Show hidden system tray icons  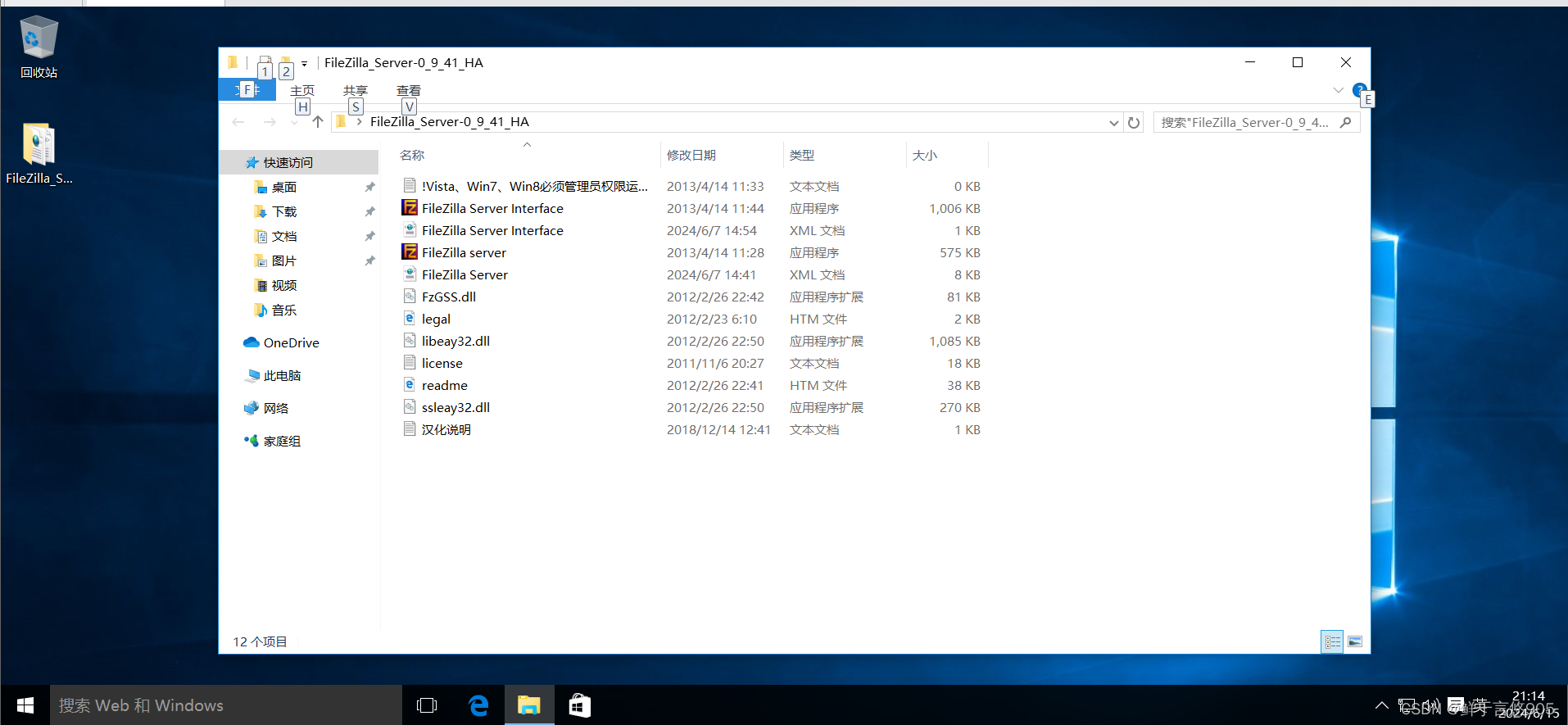coord(1382,705)
